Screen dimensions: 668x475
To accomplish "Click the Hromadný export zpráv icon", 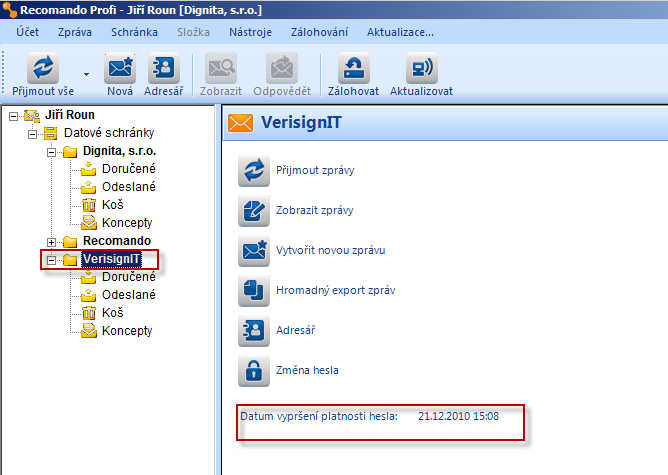I will (x=254, y=291).
